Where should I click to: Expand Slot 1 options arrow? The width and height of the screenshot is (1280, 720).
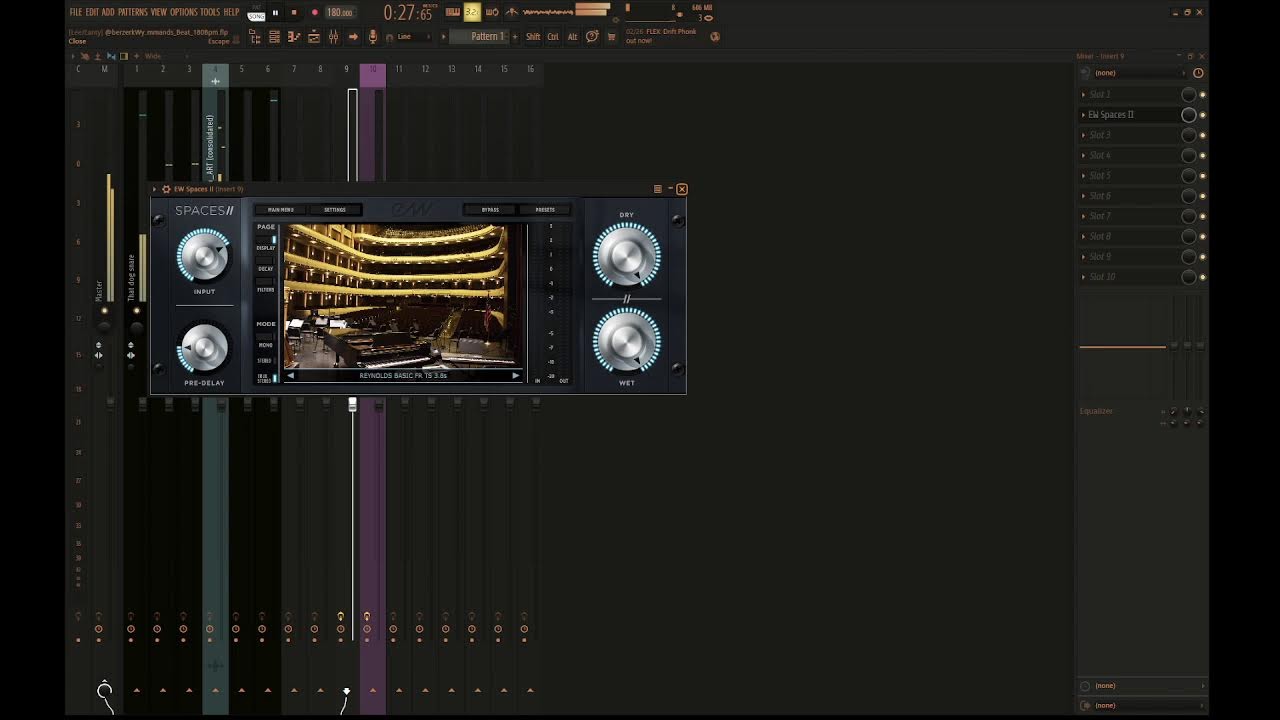click(x=1083, y=94)
